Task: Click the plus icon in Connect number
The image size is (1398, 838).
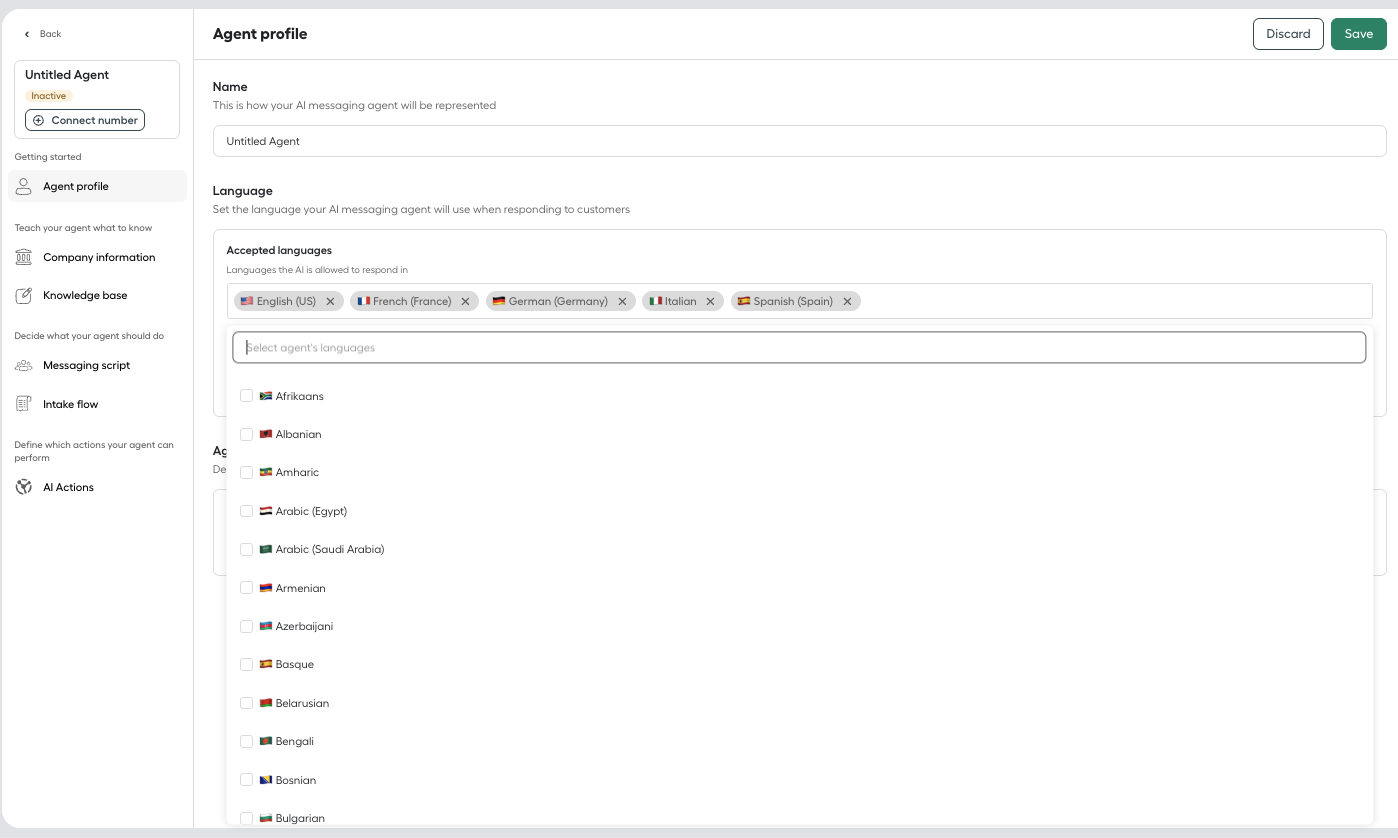Action: pyautogui.click(x=39, y=120)
